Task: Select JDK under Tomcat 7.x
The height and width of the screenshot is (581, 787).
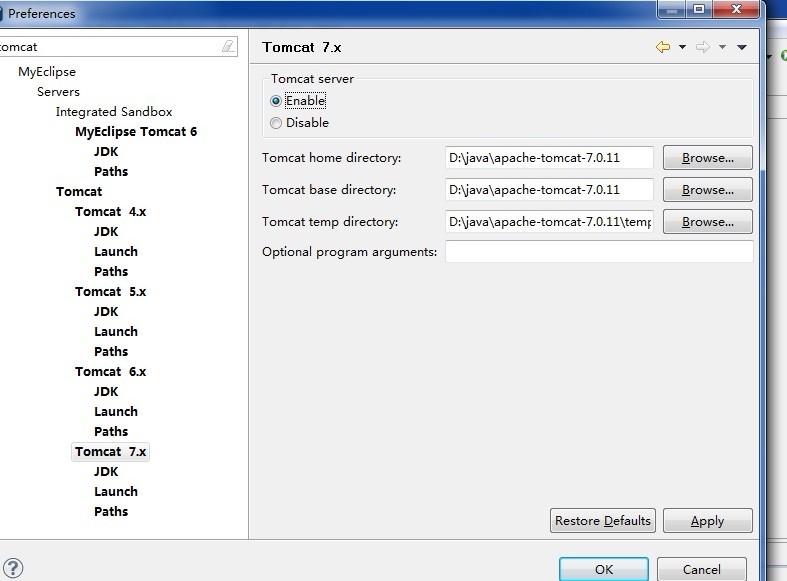Action: (x=106, y=472)
